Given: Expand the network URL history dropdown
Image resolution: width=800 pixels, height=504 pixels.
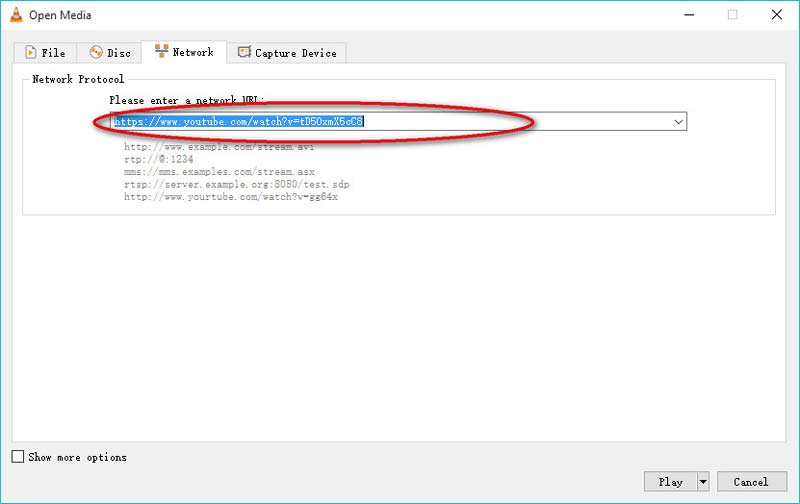Looking at the screenshot, I should pos(678,121).
